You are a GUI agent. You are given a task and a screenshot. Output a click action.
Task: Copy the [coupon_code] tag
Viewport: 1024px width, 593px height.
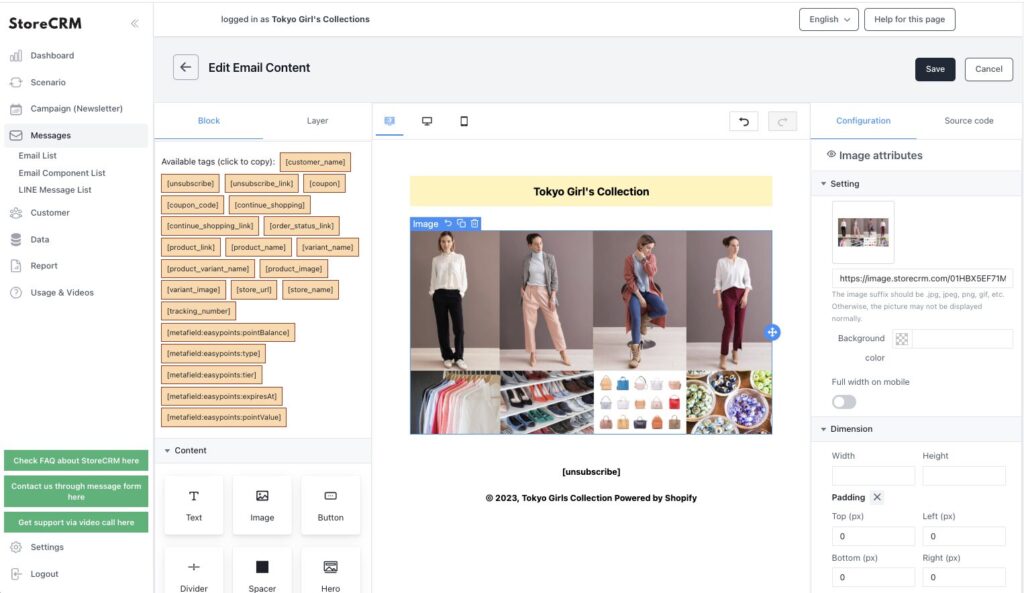point(193,205)
